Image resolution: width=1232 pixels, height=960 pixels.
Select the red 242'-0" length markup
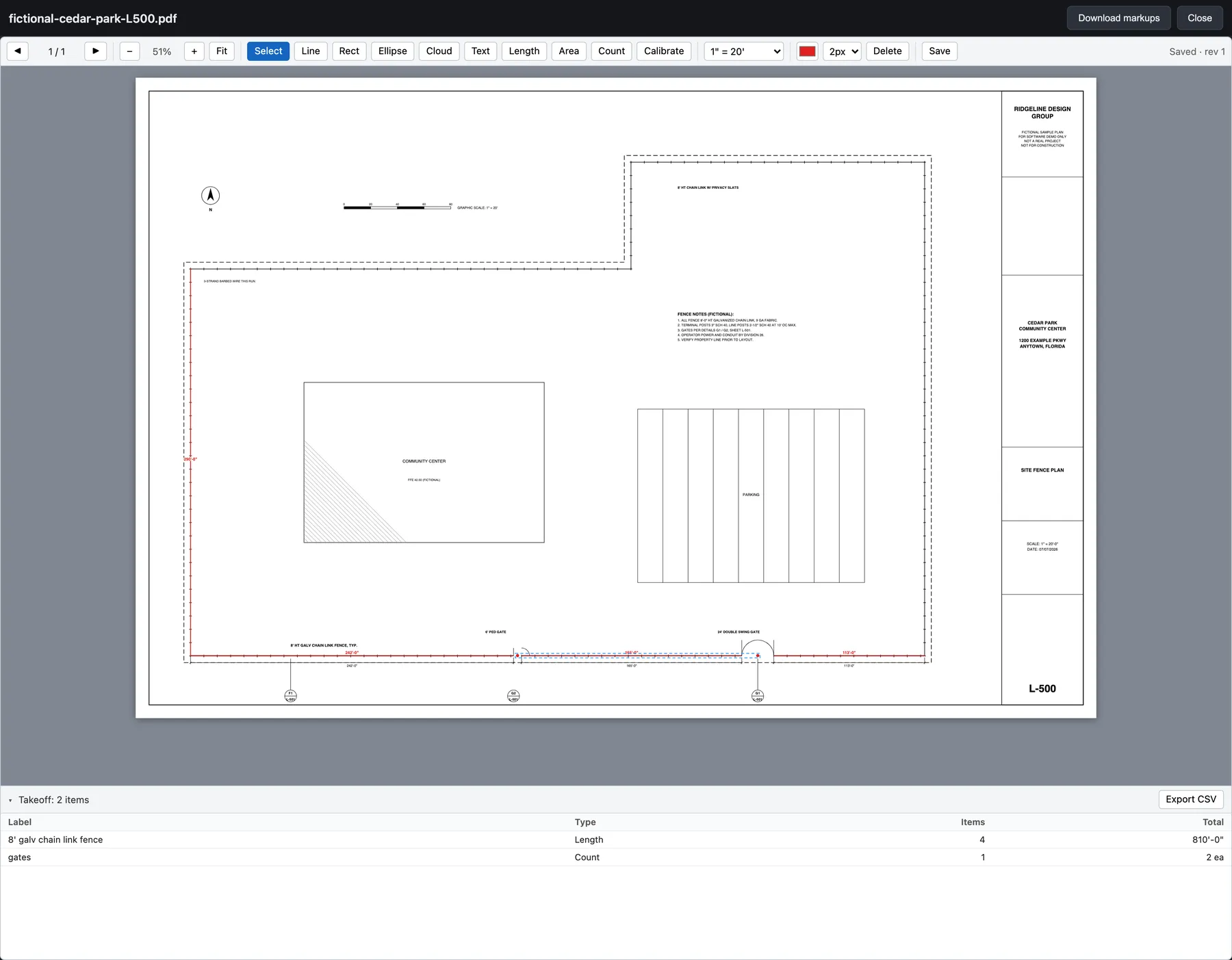(352, 653)
